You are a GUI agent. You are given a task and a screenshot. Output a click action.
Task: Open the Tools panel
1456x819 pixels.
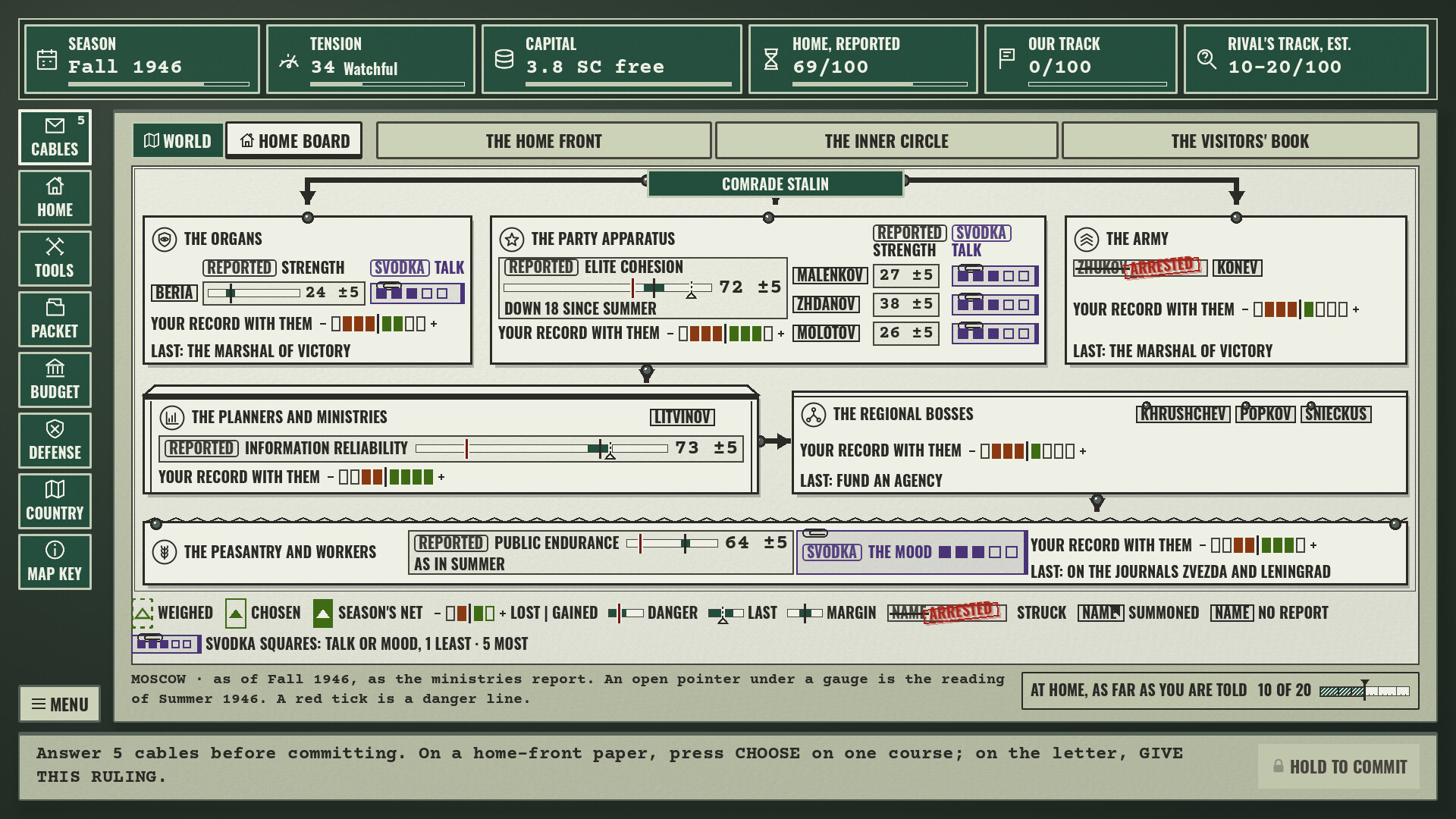[x=55, y=259]
